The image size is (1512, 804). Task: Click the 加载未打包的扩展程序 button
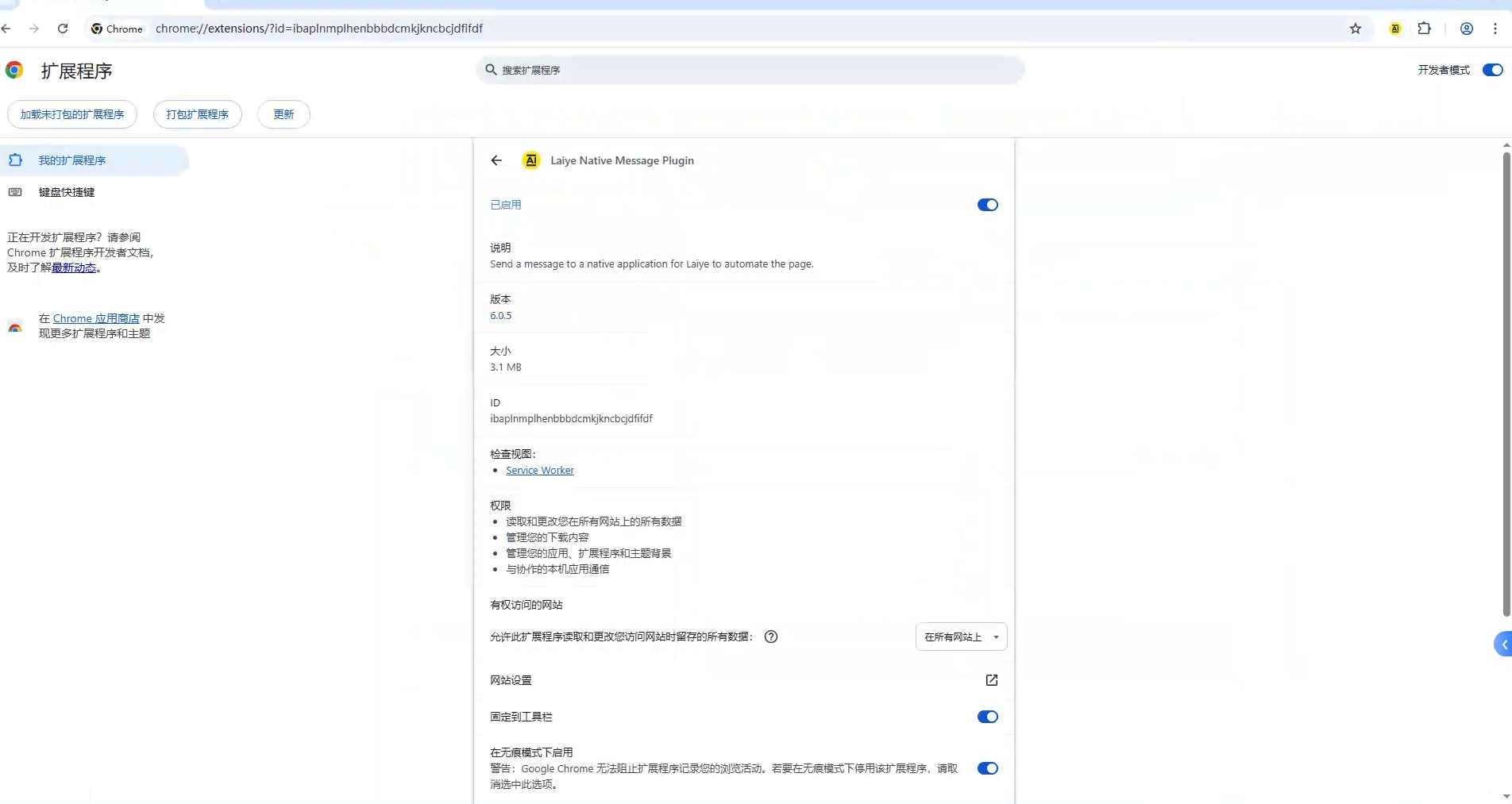[x=72, y=114]
